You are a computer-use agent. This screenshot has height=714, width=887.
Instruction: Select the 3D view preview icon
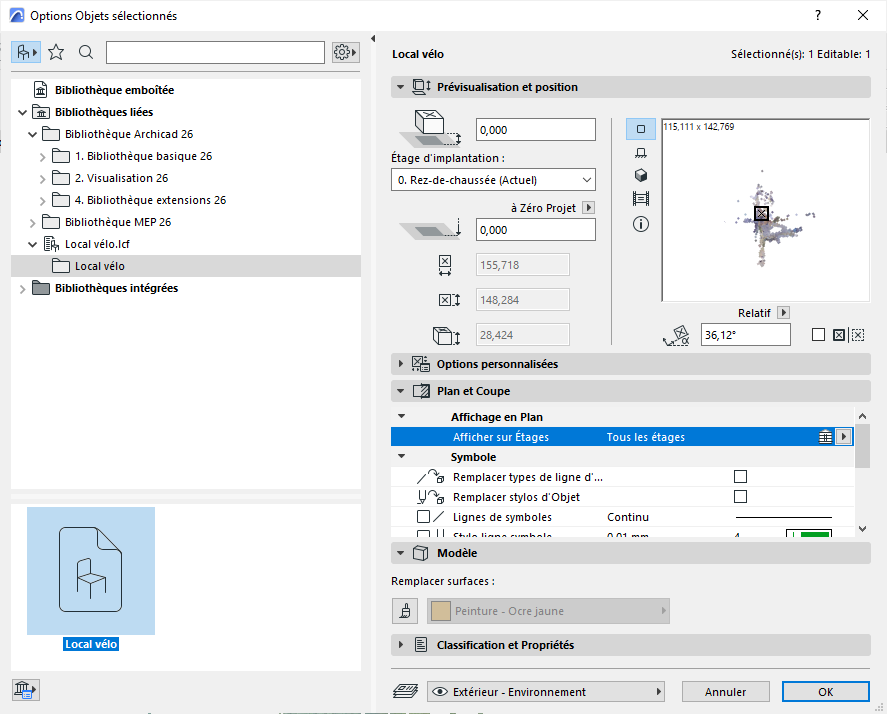[641, 175]
